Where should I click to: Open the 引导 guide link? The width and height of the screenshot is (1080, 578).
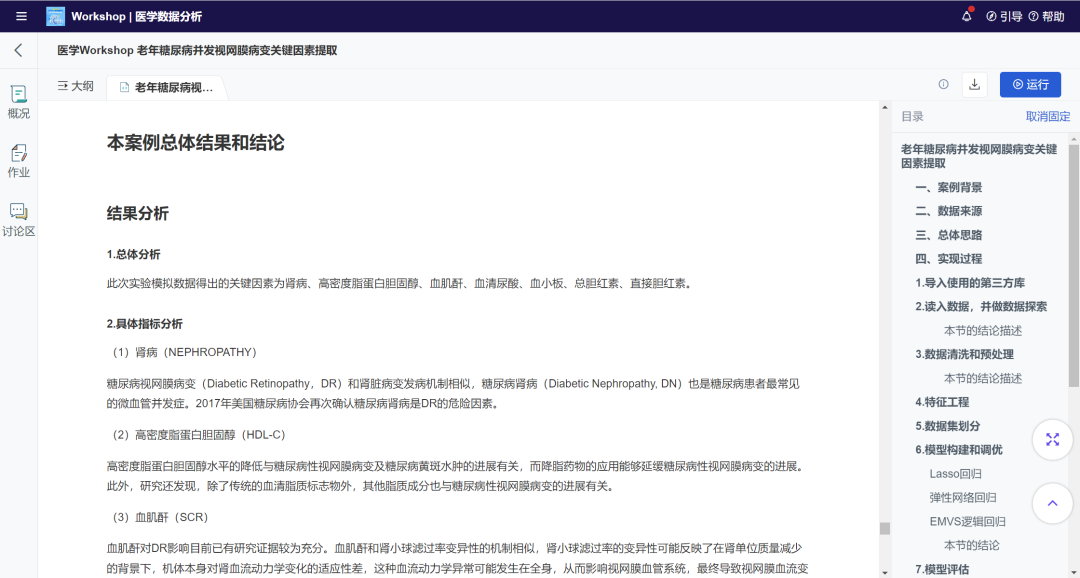click(1004, 17)
